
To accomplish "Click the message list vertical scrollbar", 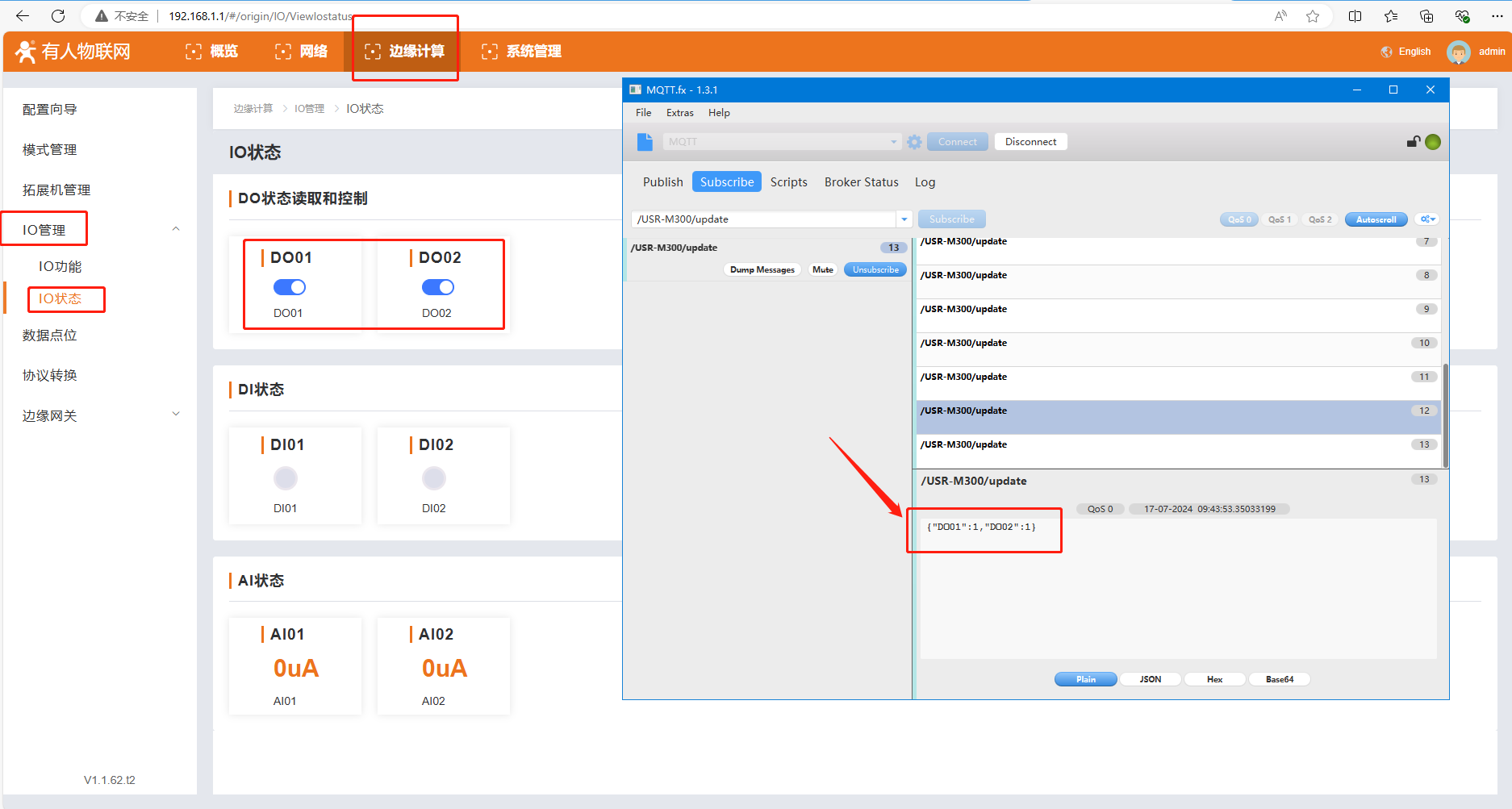I will (x=1444, y=415).
